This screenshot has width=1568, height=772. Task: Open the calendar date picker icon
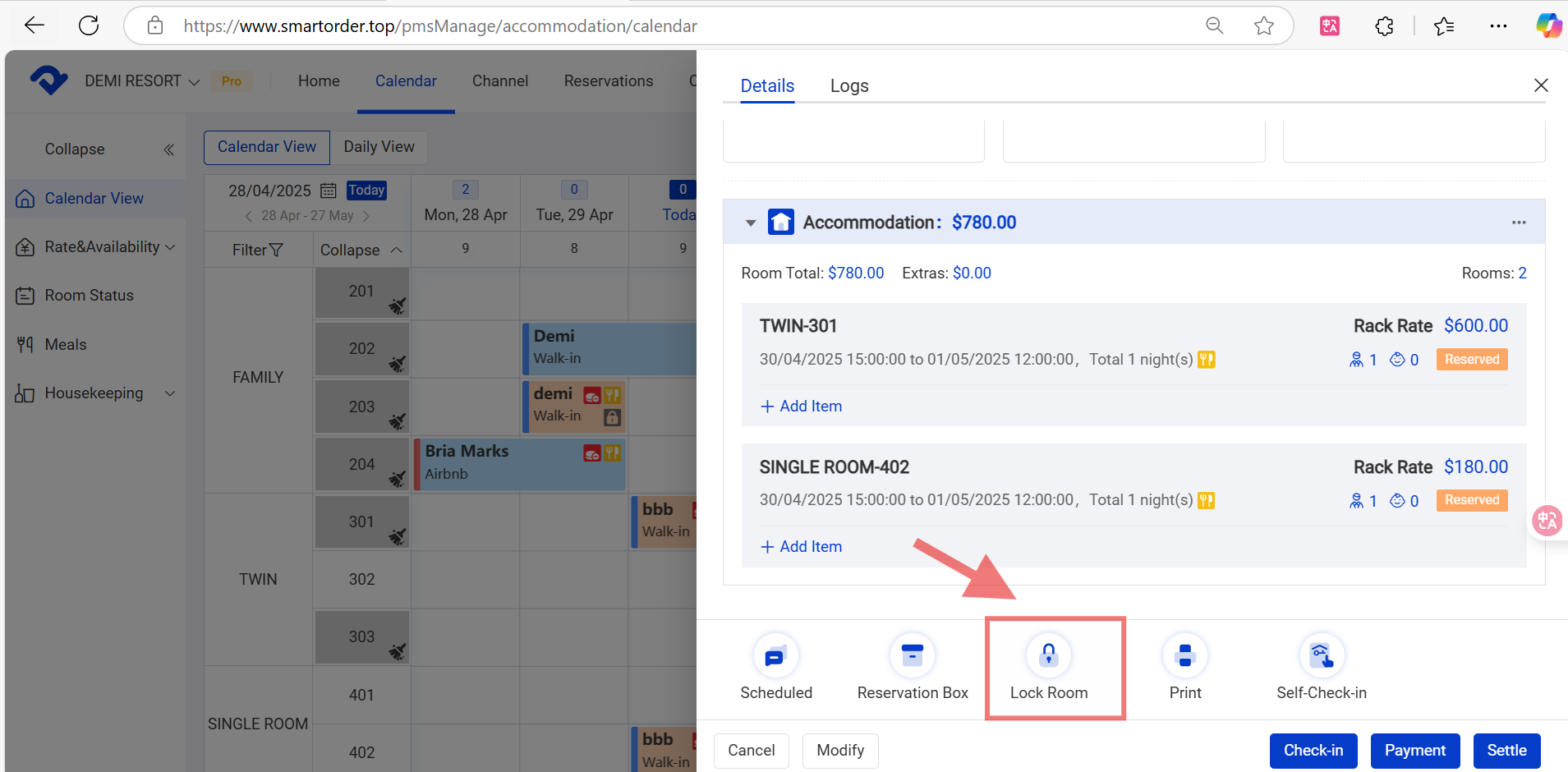tap(329, 191)
